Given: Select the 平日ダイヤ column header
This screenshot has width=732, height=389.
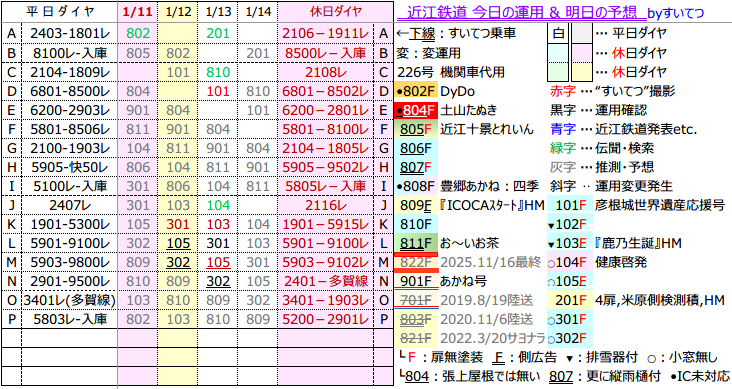Looking at the screenshot, I should tap(60, 12).
